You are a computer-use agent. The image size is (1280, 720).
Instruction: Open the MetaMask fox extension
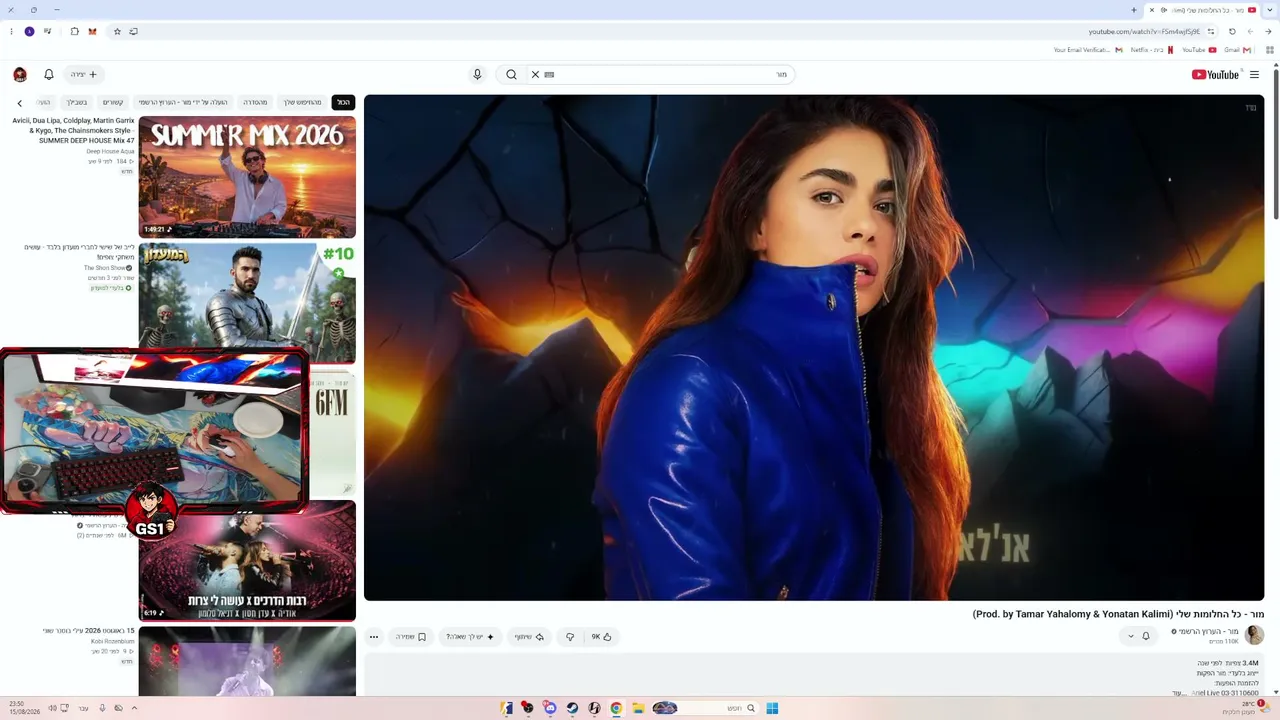[93, 31]
